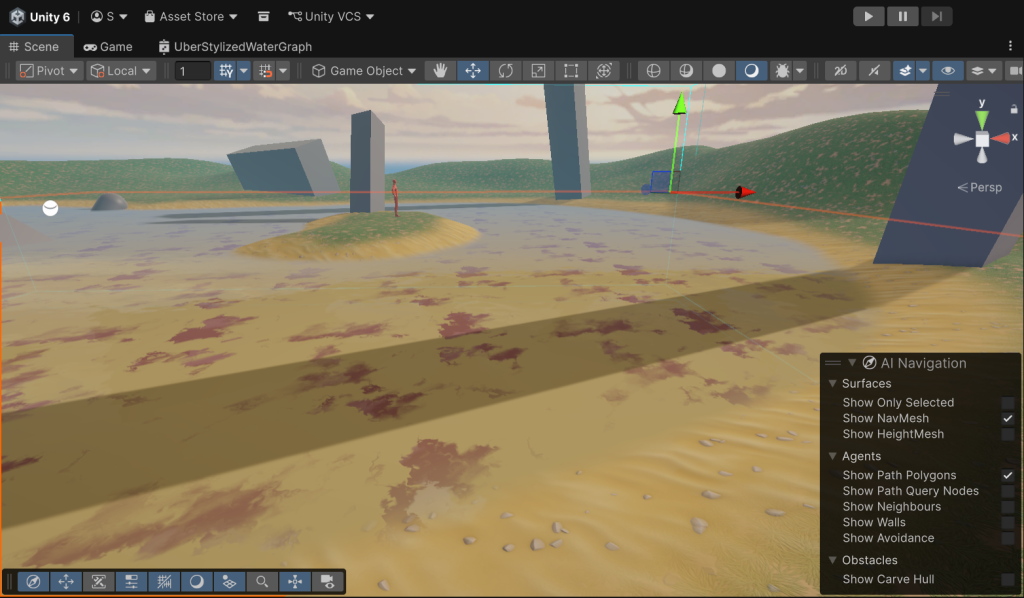Click the magnifier search icon in overlay bar

[x=262, y=581]
